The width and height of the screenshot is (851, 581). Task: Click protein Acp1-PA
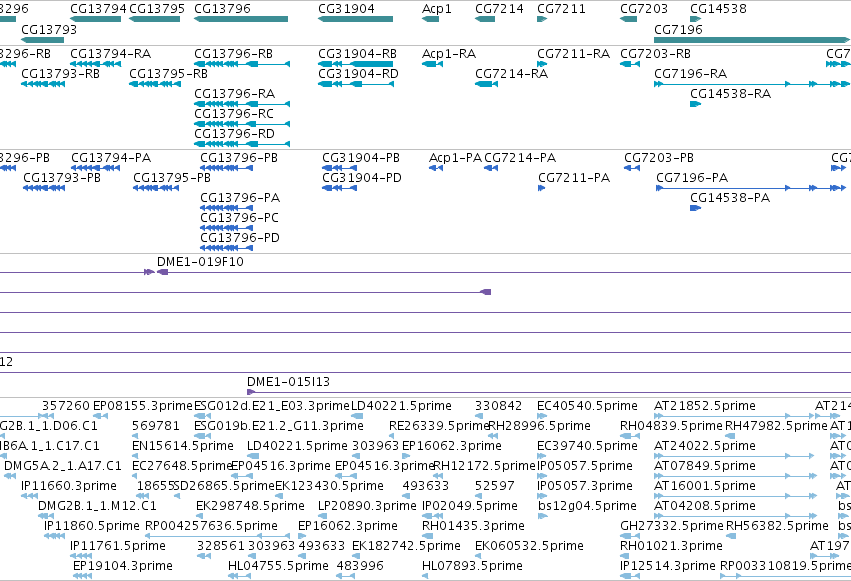455,158
